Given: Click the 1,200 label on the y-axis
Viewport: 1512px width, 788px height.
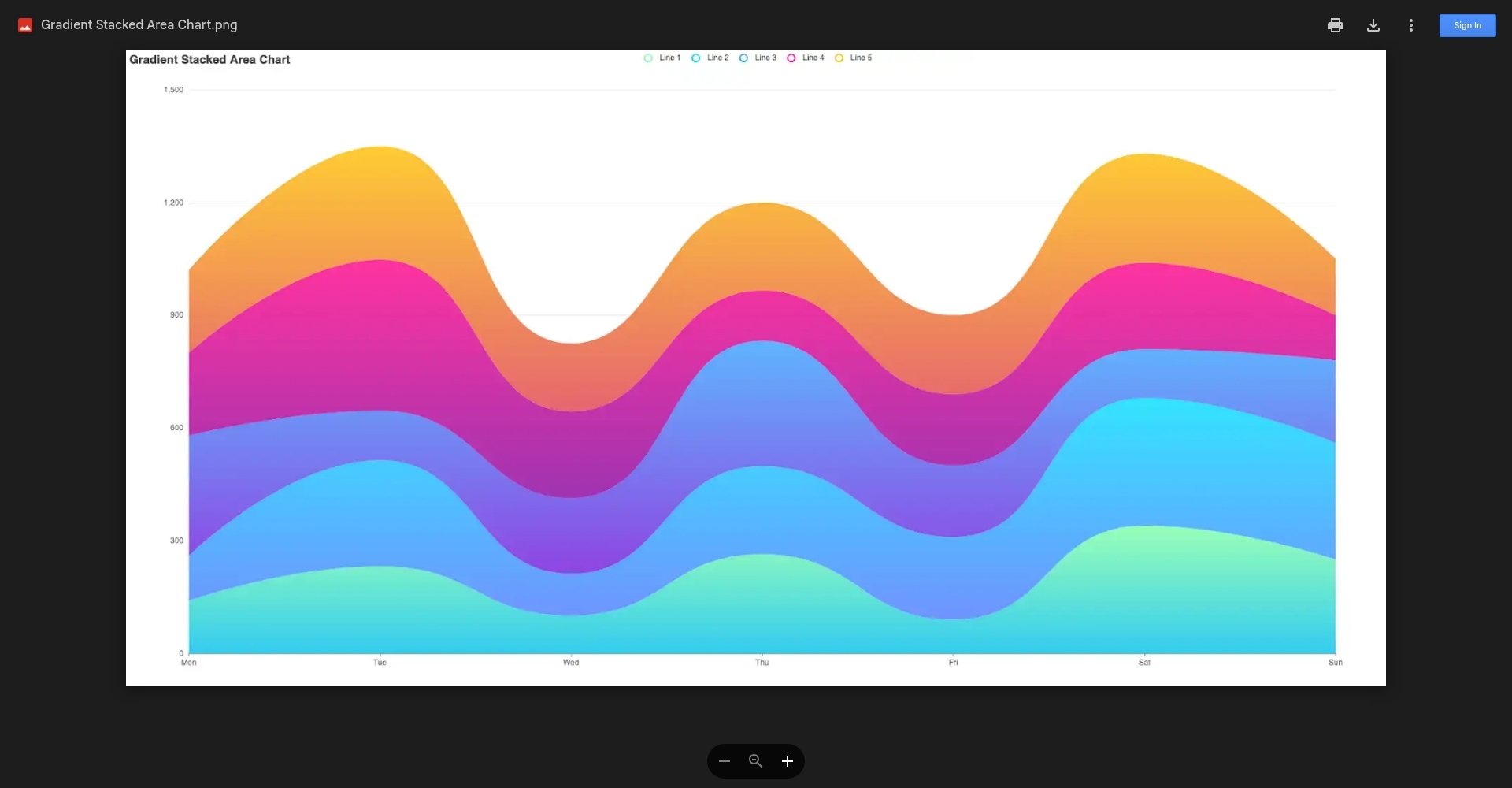Looking at the screenshot, I should pyautogui.click(x=173, y=203).
